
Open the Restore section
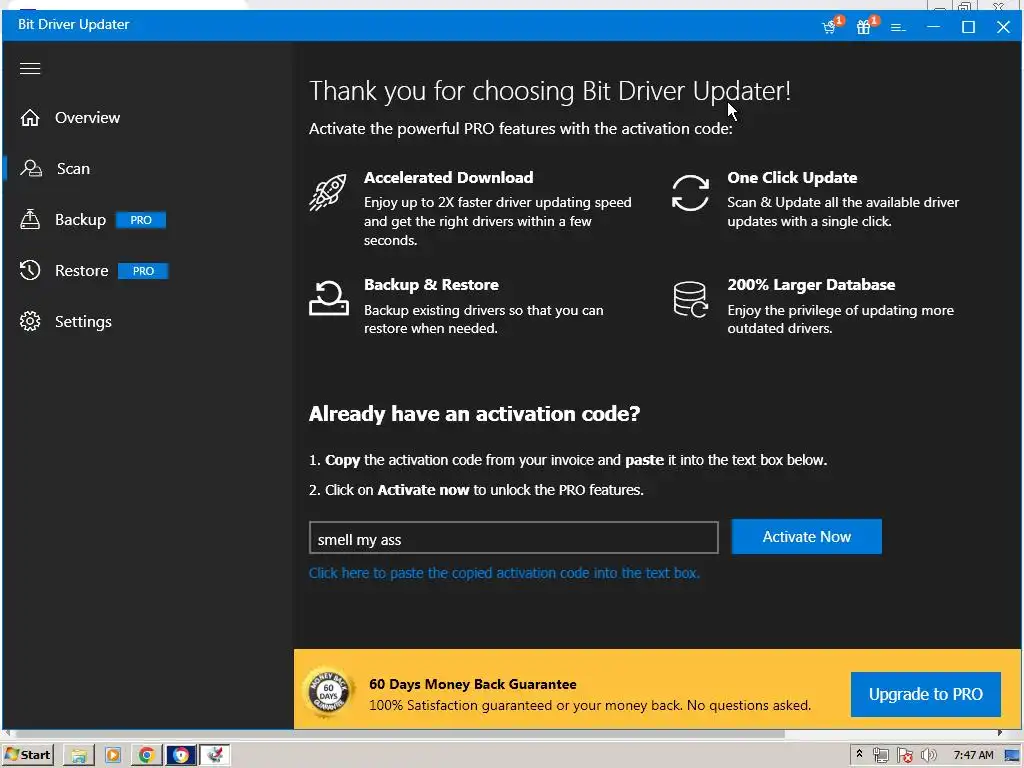click(x=81, y=270)
